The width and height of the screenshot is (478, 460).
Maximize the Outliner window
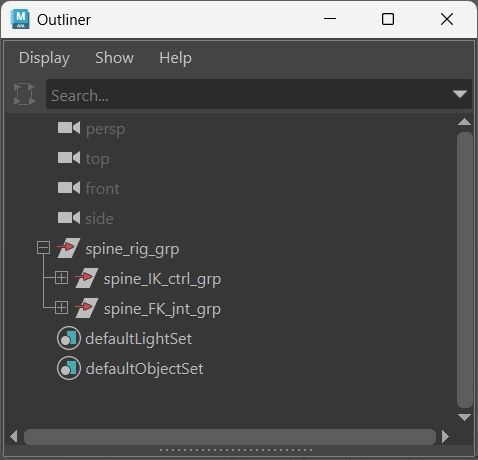pyautogui.click(x=388, y=19)
